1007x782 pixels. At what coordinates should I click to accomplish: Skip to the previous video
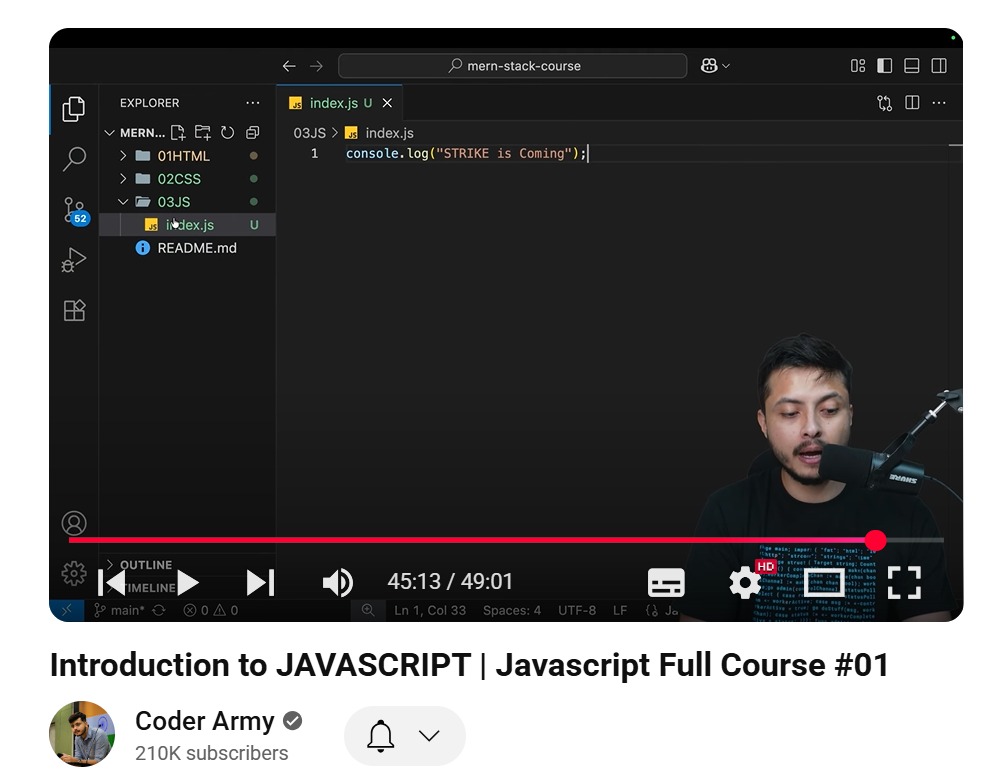coord(112,583)
